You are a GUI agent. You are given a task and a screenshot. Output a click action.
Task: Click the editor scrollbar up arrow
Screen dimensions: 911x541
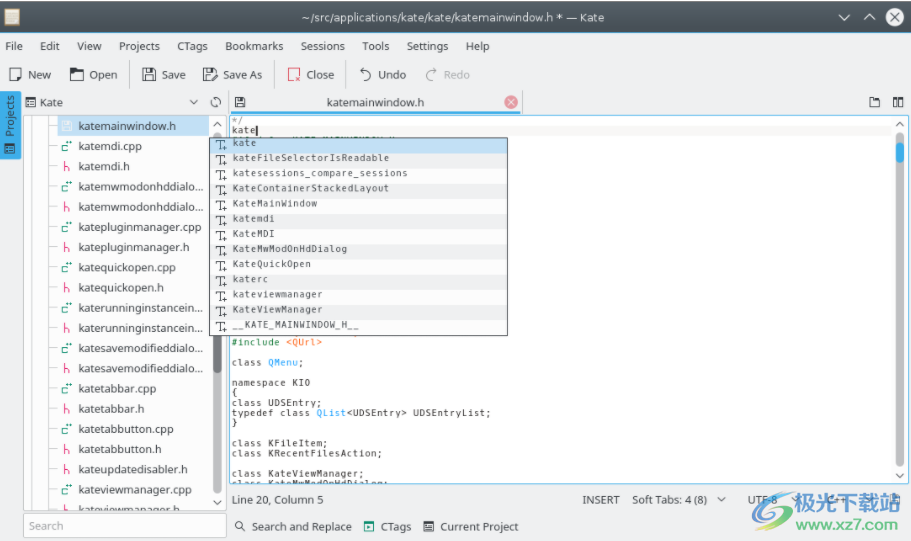pos(899,124)
